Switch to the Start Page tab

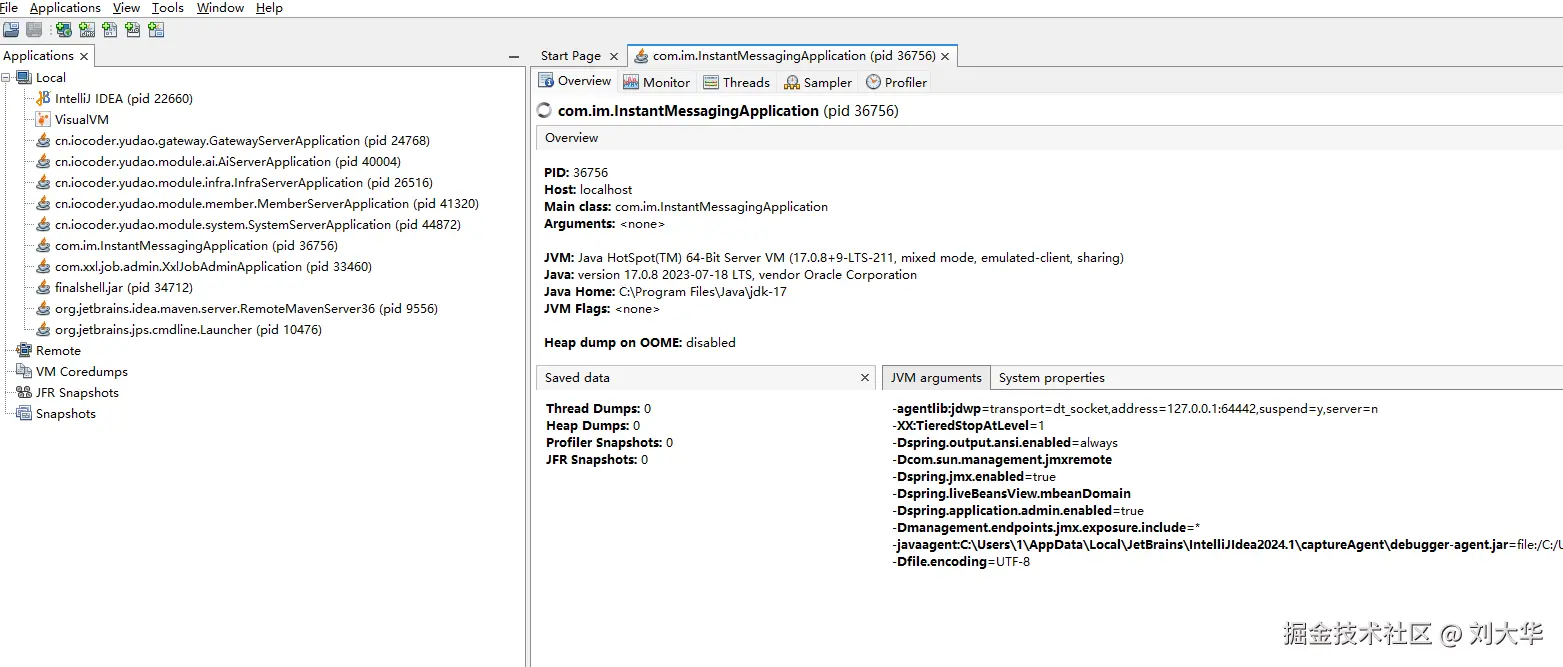point(571,56)
